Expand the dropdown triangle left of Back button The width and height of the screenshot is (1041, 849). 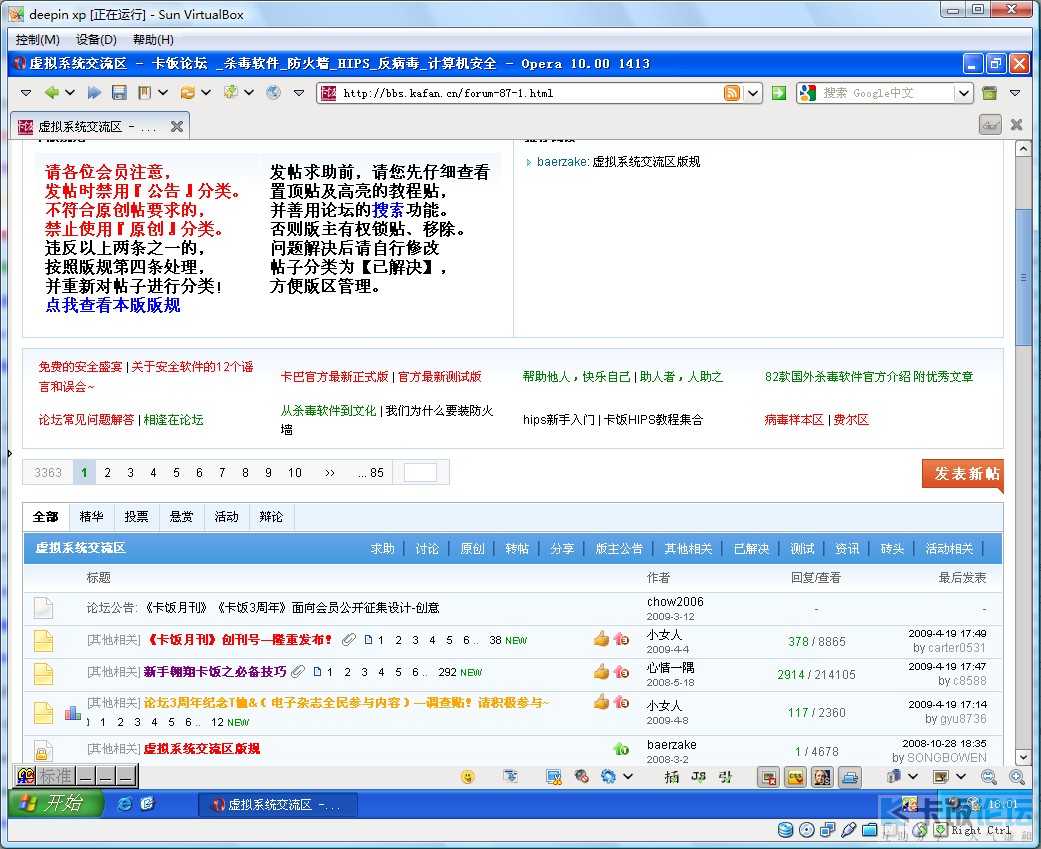coord(26,93)
